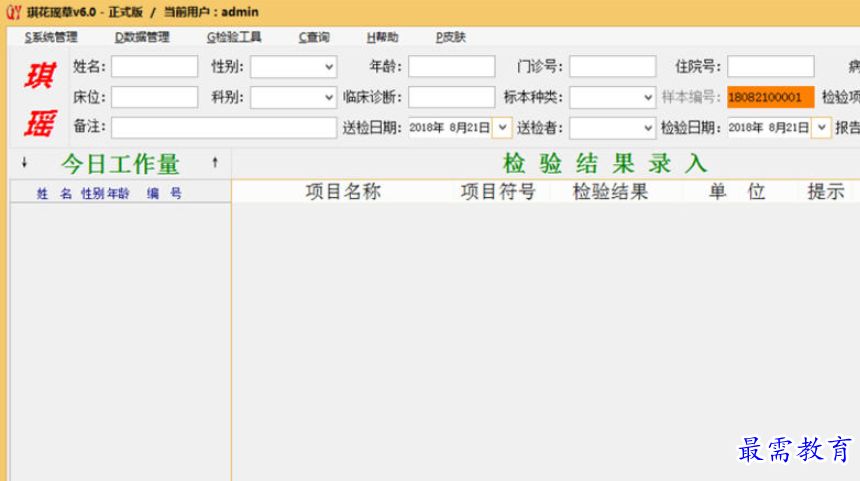Expand the 标本种类 dropdown
The image size is (860, 481).
[648, 97]
